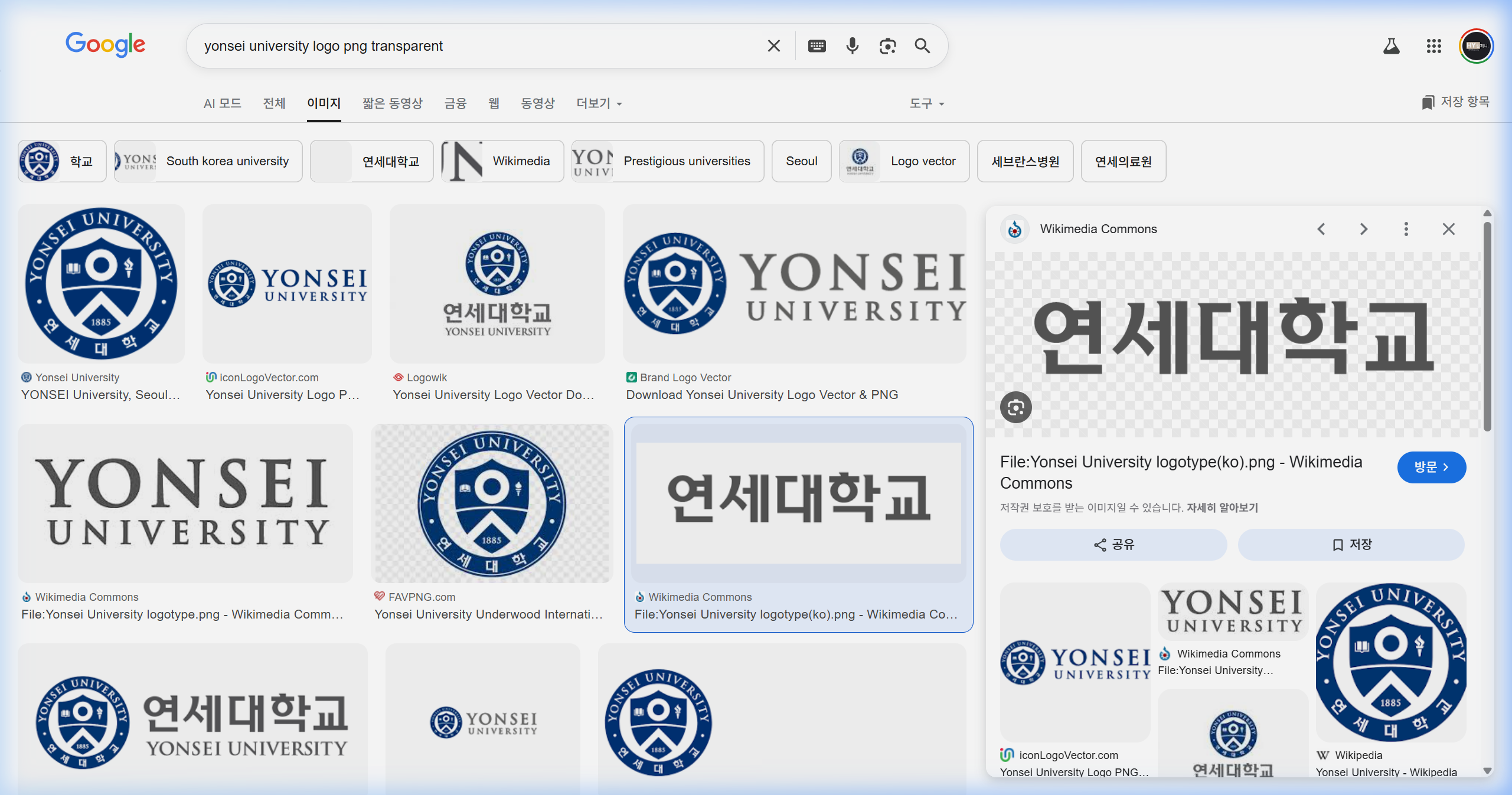Open Logowik Yonsei logo vector thumbnail
Image resolution: width=1512 pixels, height=795 pixels.
tap(497, 284)
